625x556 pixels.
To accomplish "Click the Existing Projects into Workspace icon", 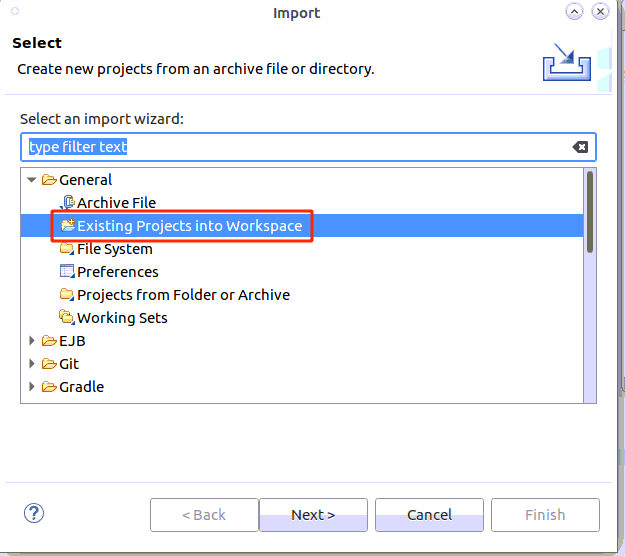I will (x=67, y=226).
